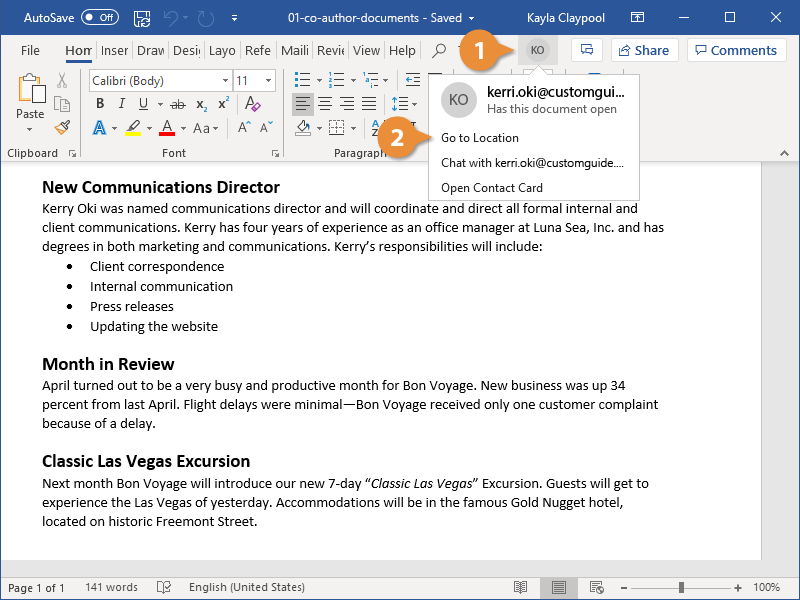
Task: Toggle the AutoSave switch
Action: pos(99,18)
